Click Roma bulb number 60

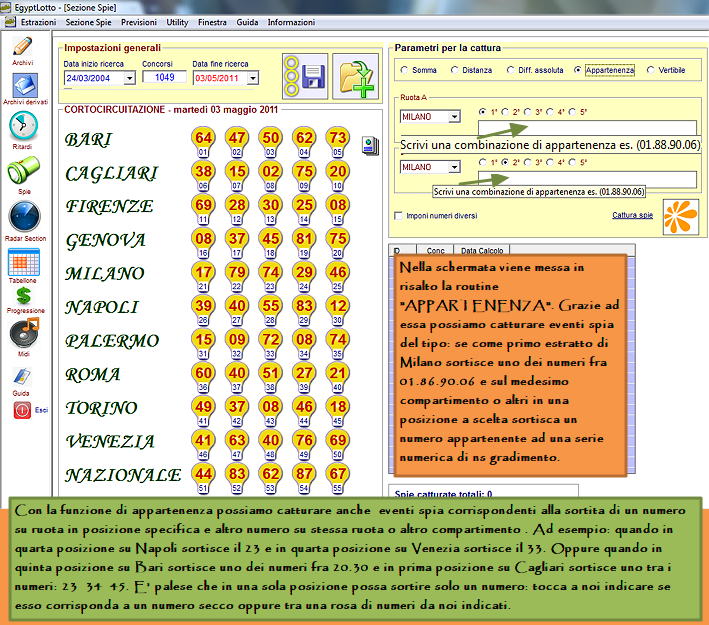click(203, 373)
